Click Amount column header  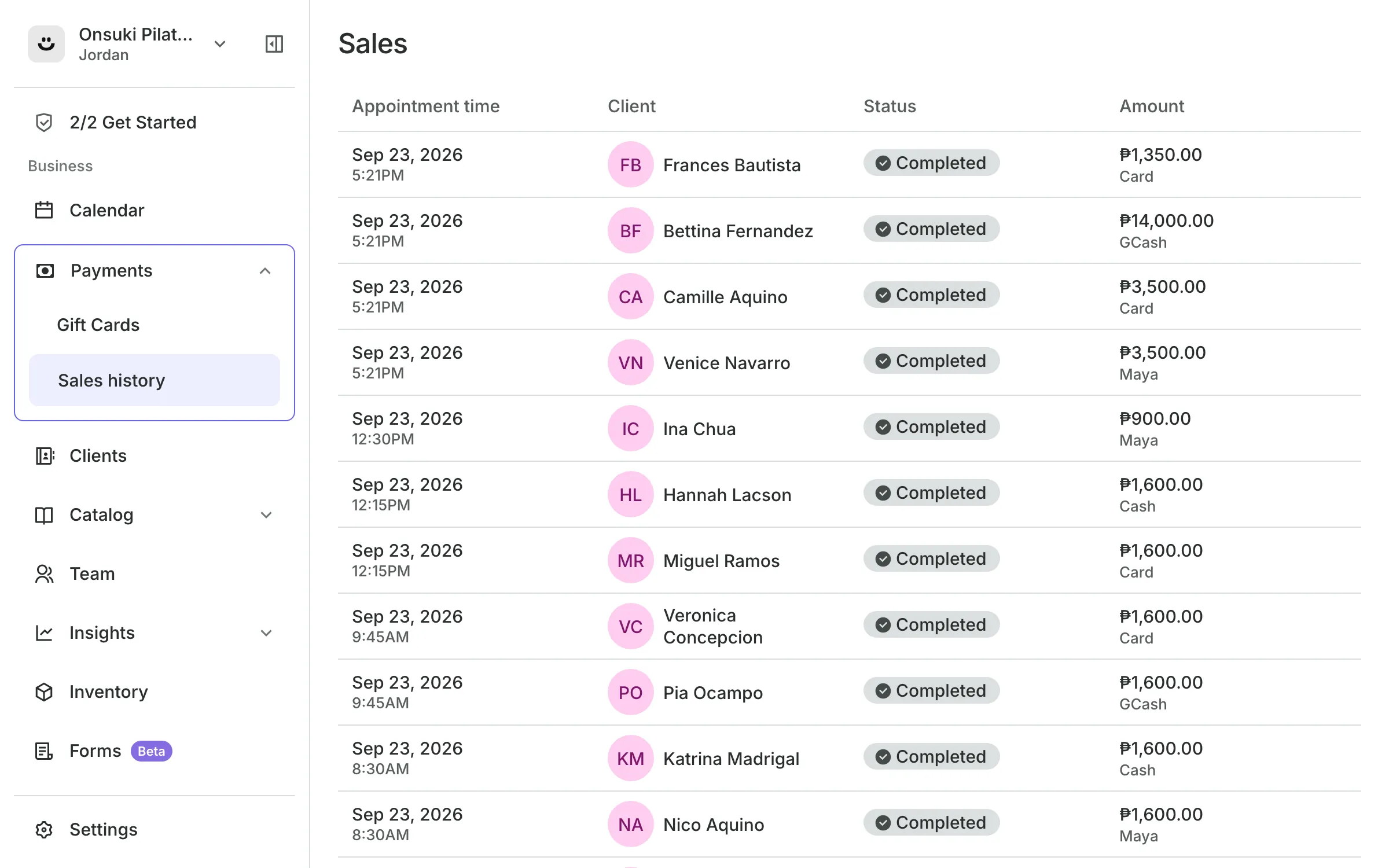[x=1152, y=106]
